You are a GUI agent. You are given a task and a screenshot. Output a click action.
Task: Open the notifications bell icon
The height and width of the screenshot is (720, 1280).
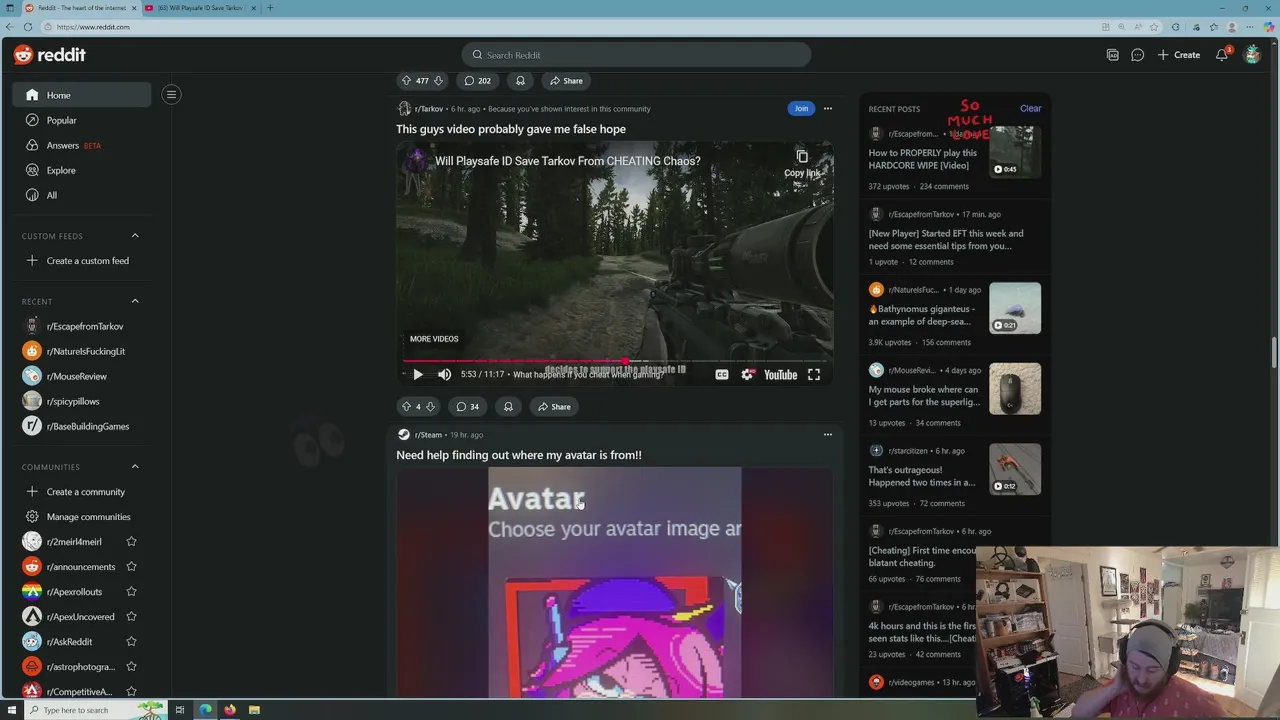1222,55
